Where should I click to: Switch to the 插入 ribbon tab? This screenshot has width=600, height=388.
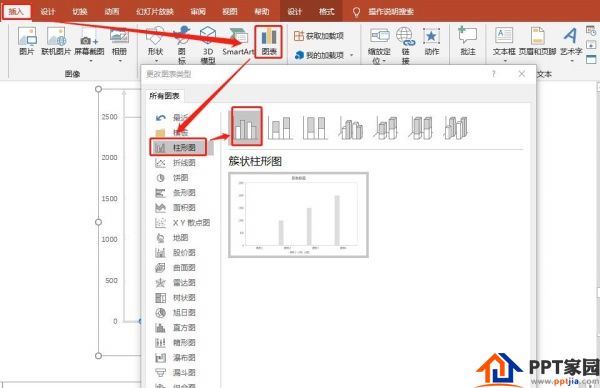point(16,11)
